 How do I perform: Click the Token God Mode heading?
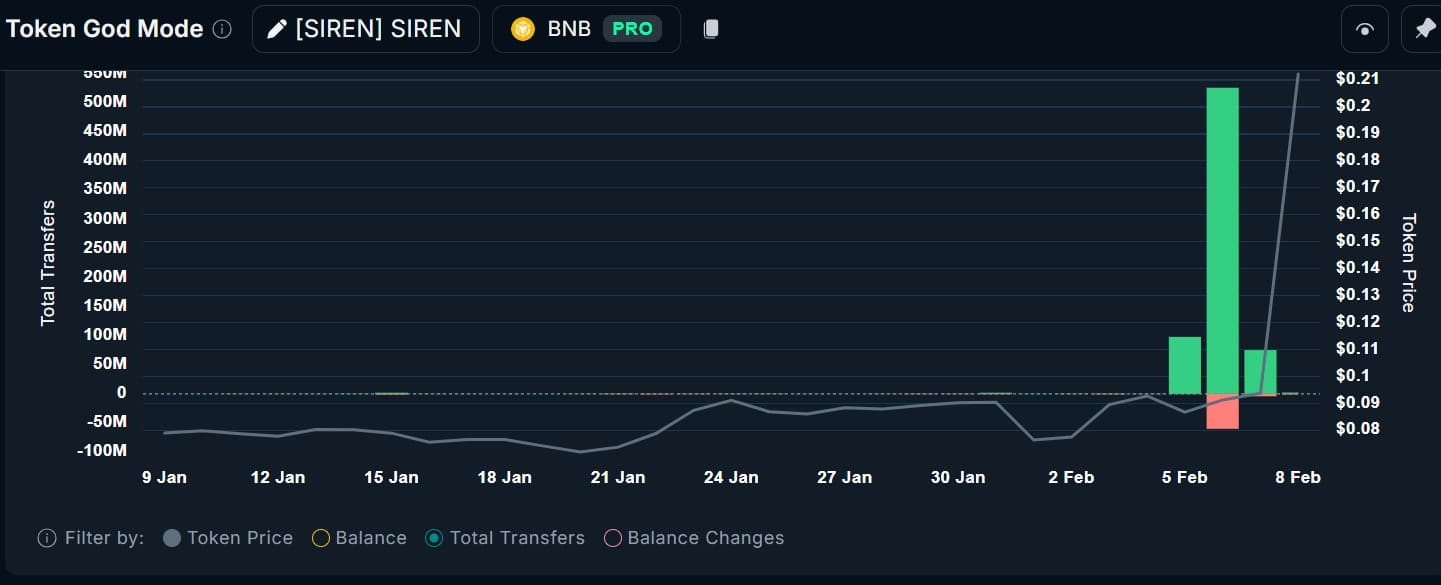click(103, 28)
